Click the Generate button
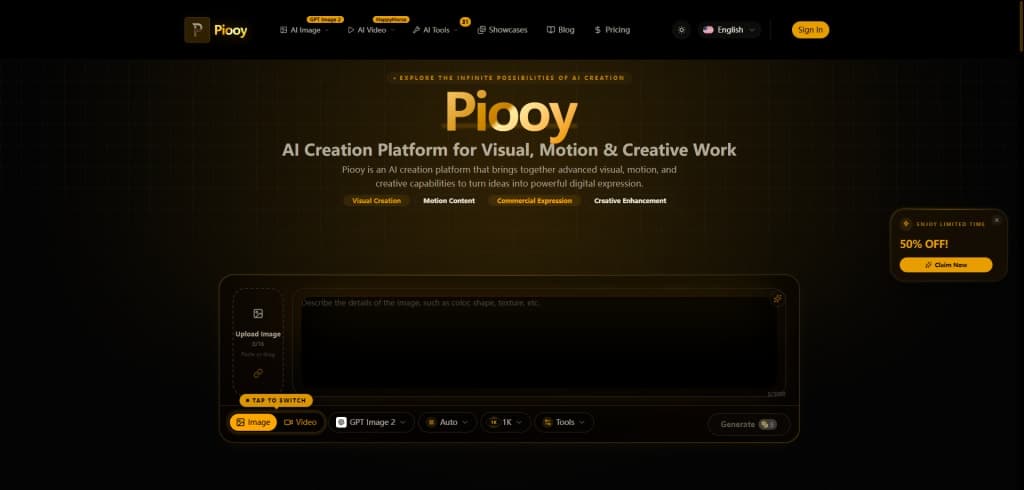Viewport: 1024px width, 490px height. tap(748, 424)
